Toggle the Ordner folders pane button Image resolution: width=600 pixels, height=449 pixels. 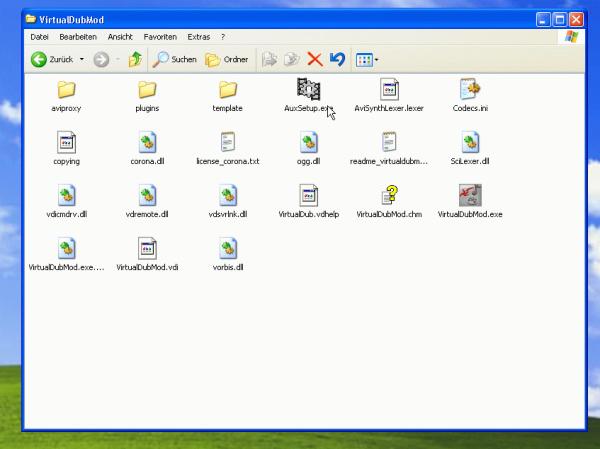(227, 59)
